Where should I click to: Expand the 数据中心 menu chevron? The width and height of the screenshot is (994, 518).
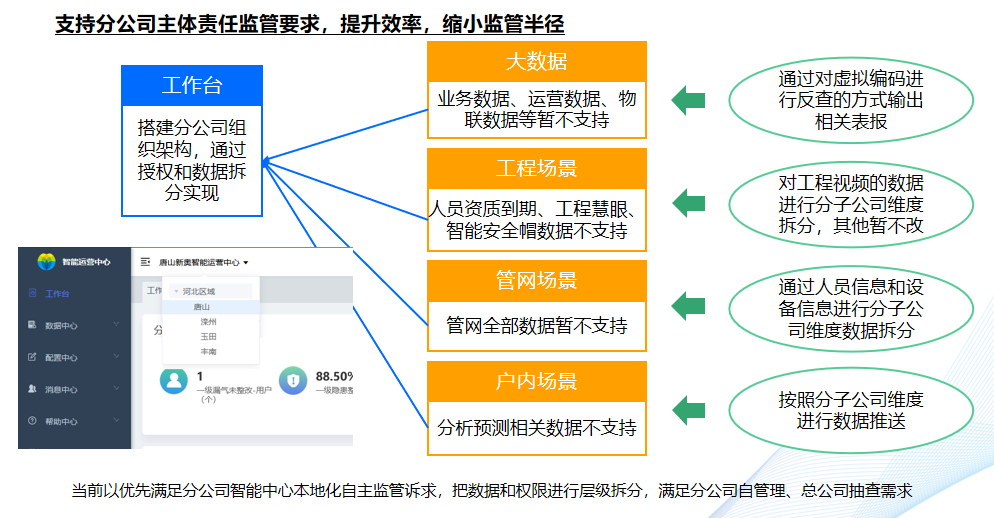(116, 324)
